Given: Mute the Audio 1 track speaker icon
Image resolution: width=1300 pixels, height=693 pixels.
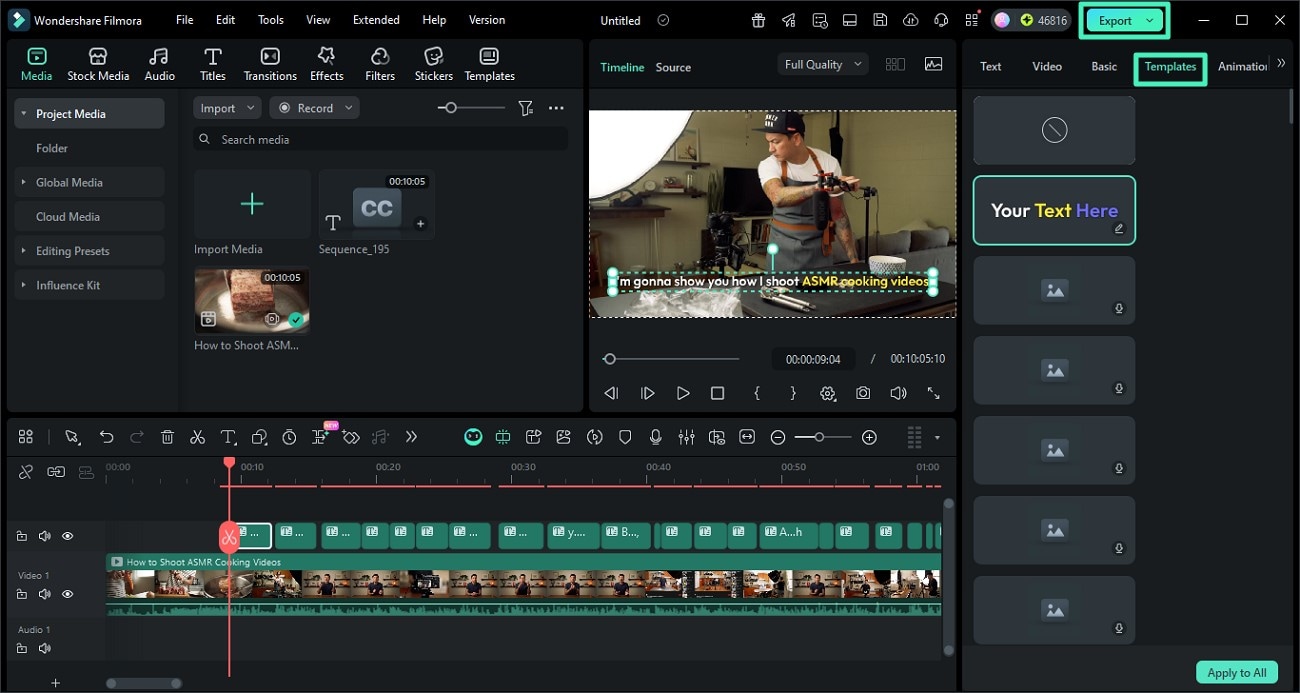Looking at the screenshot, I should tap(44, 648).
